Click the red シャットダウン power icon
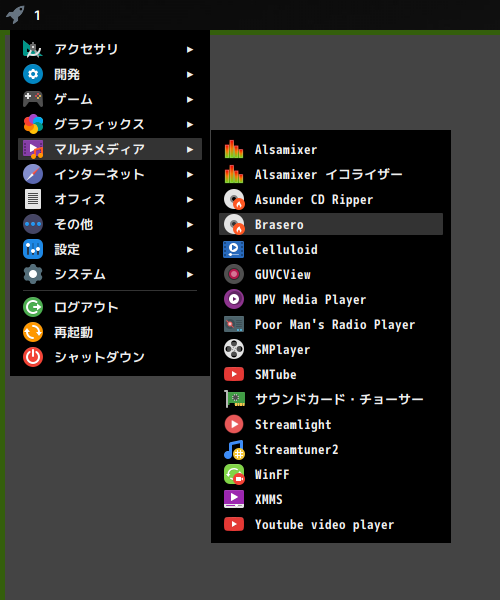The image size is (500, 600). tap(33, 357)
